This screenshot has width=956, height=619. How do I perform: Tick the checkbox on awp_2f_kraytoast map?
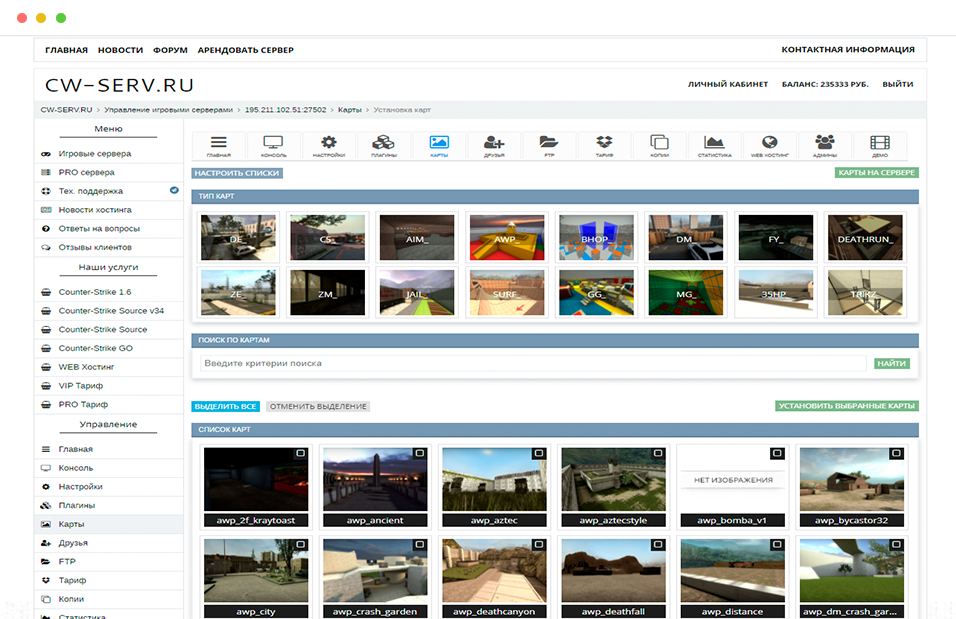coord(300,454)
